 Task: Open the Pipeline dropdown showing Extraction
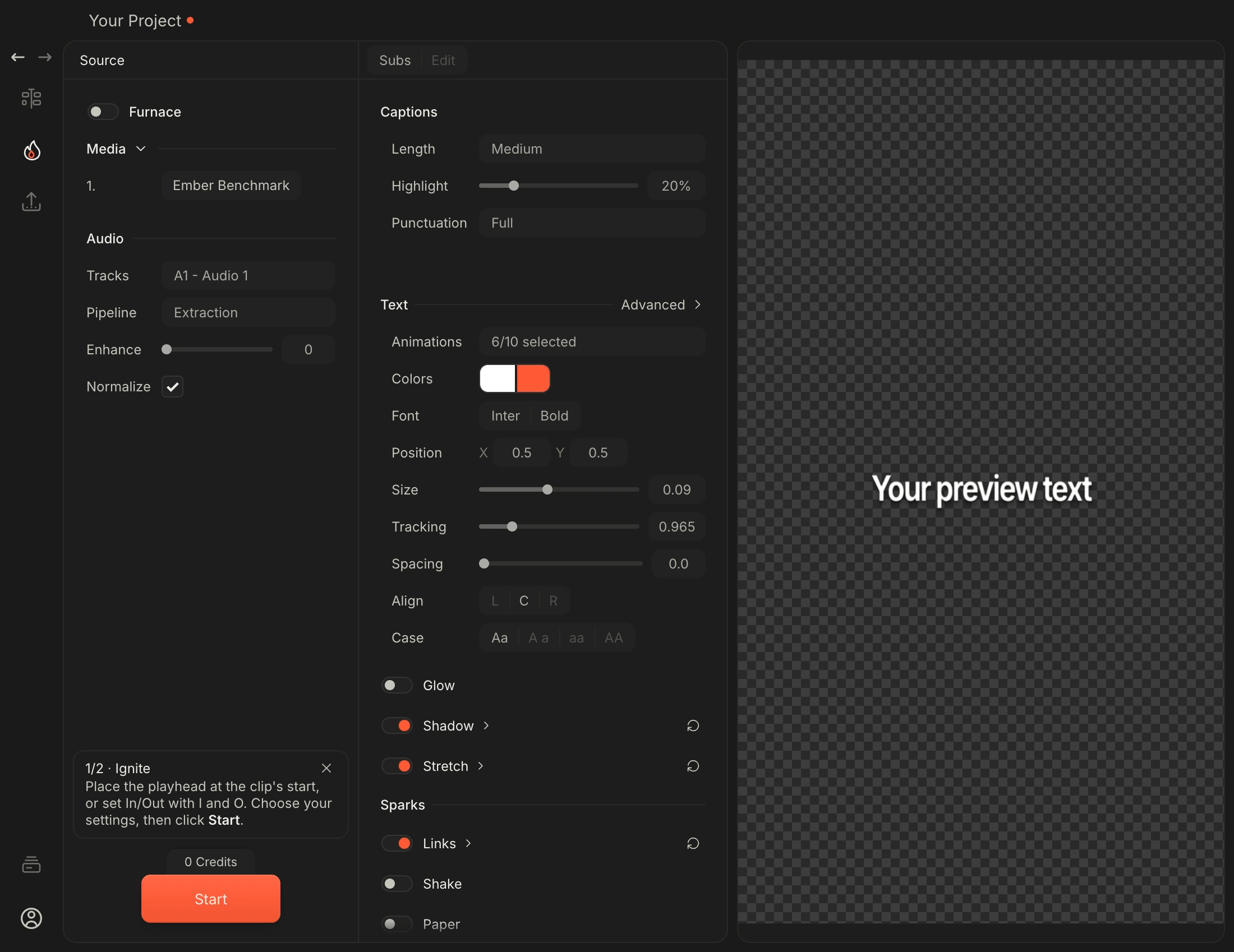click(x=248, y=313)
